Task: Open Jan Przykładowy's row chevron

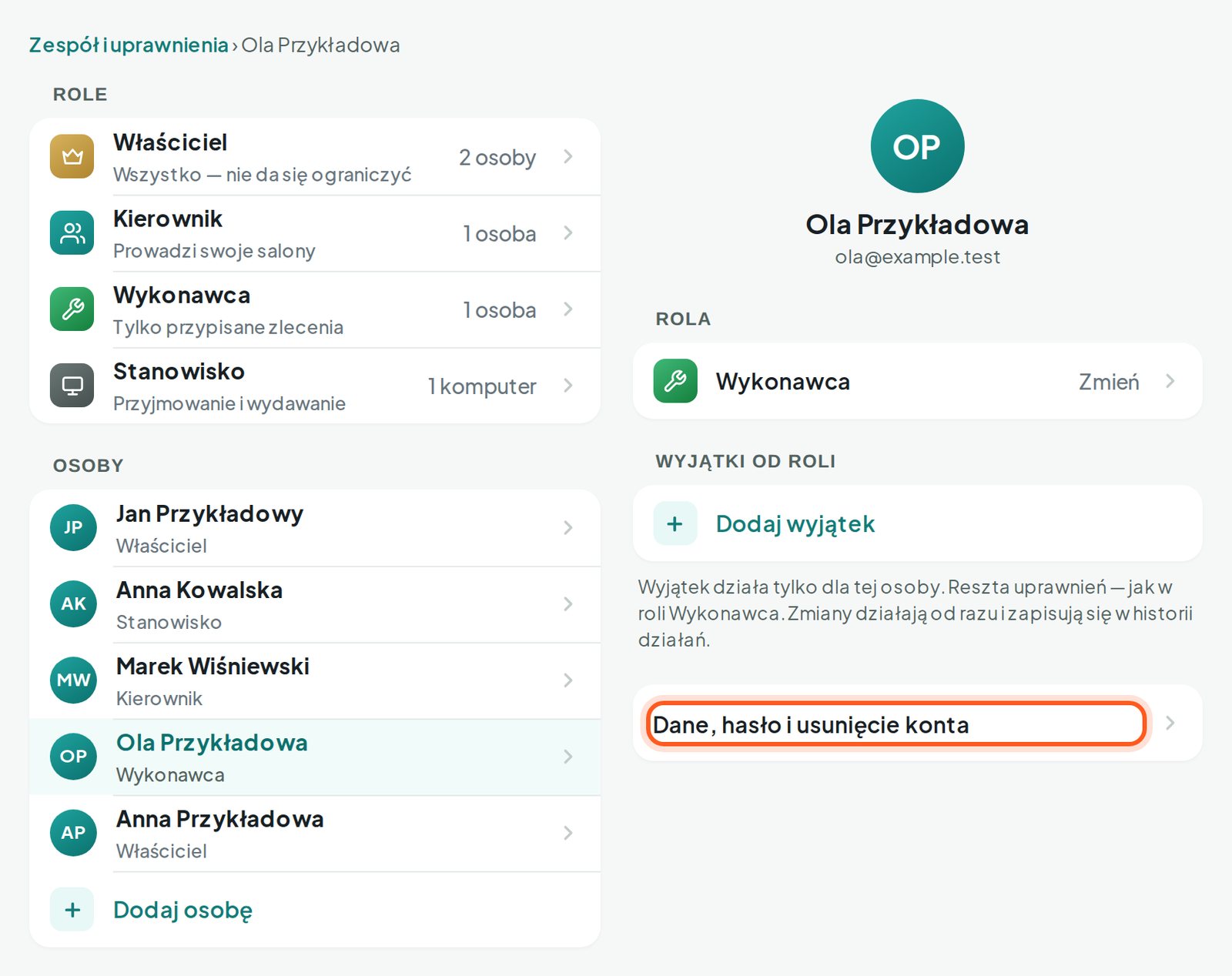Action: (568, 527)
